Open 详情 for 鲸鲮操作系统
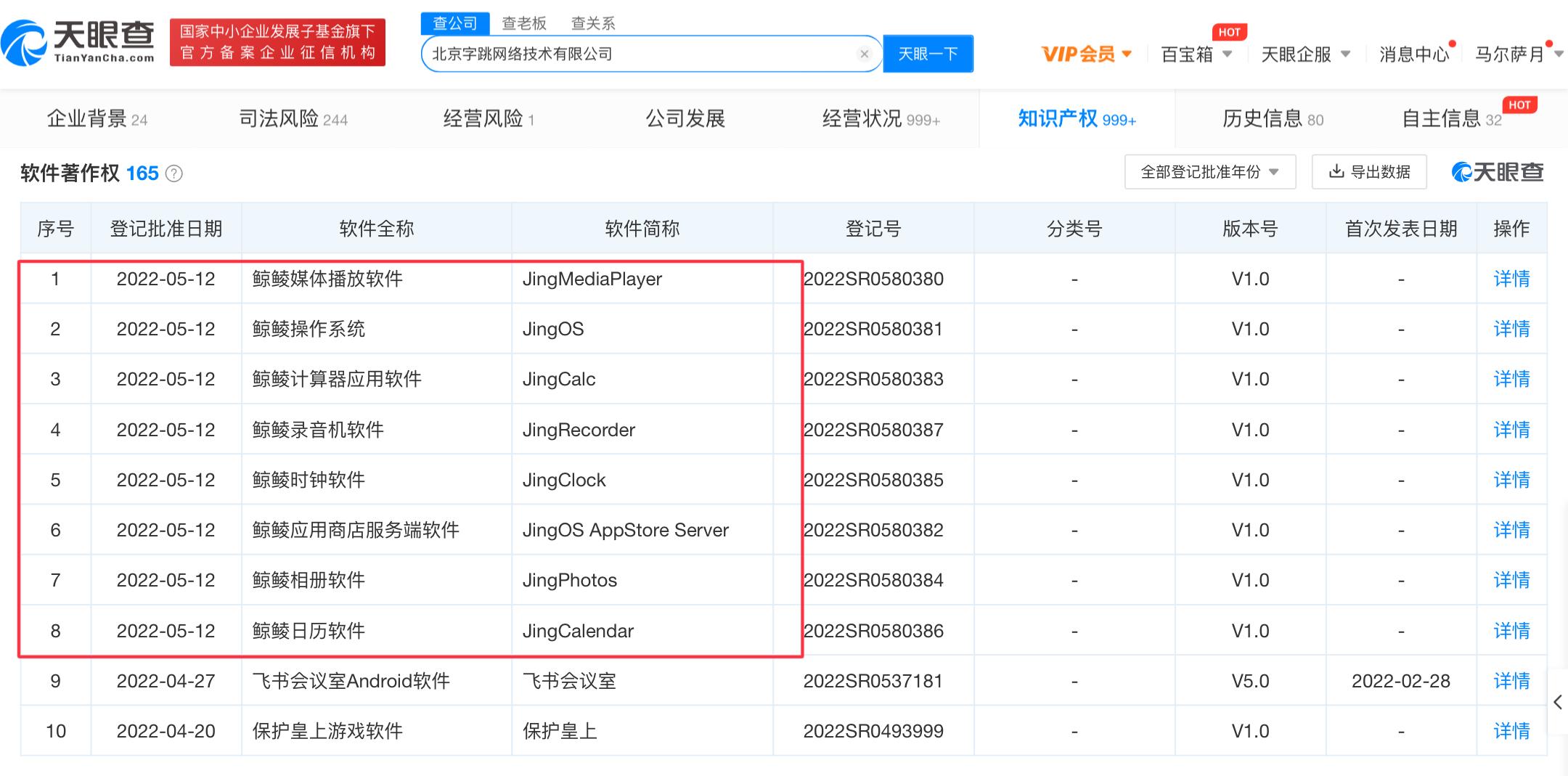This screenshot has width=1568, height=776. pyautogui.click(x=1511, y=329)
